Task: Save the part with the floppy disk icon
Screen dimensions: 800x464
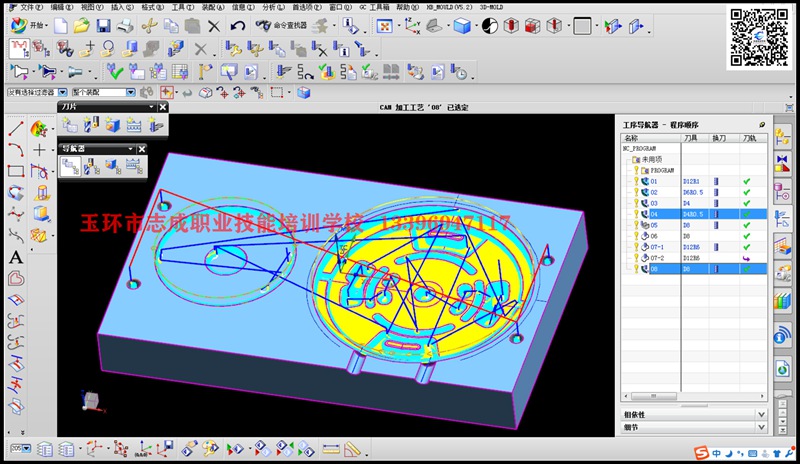Action: coord(104,26)
